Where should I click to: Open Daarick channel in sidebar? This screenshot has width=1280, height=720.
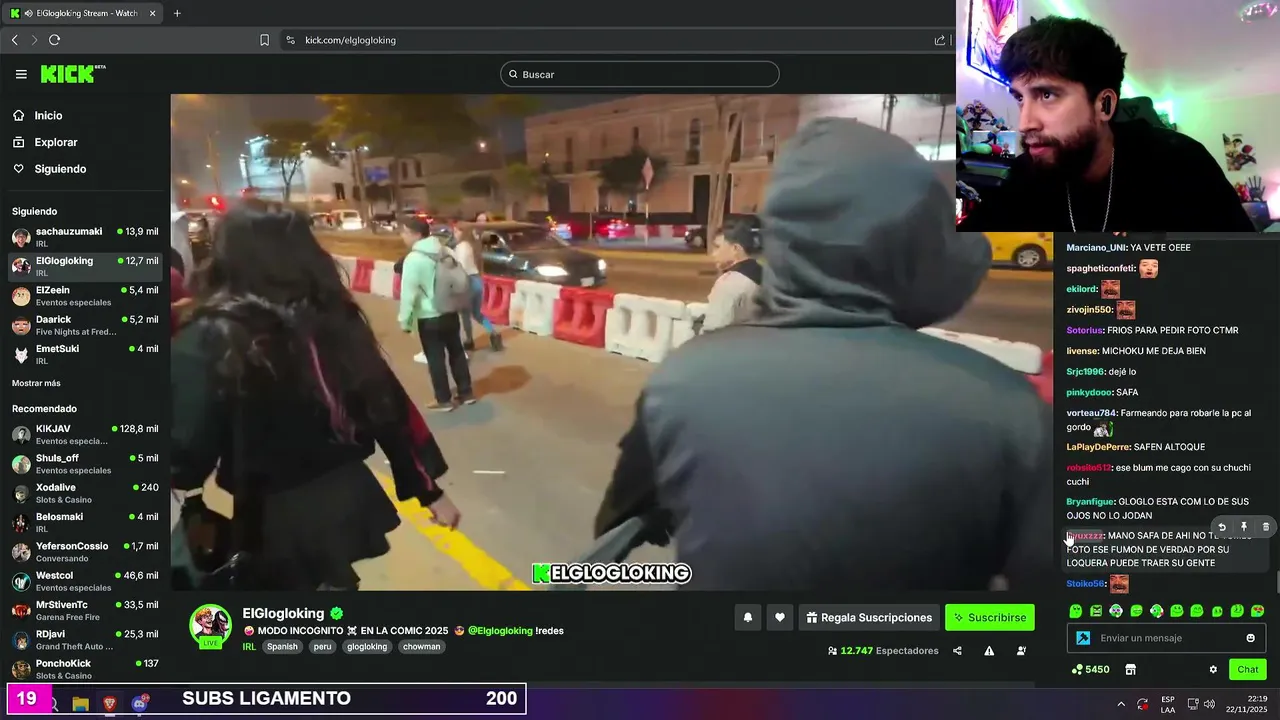tap(85, 325)
